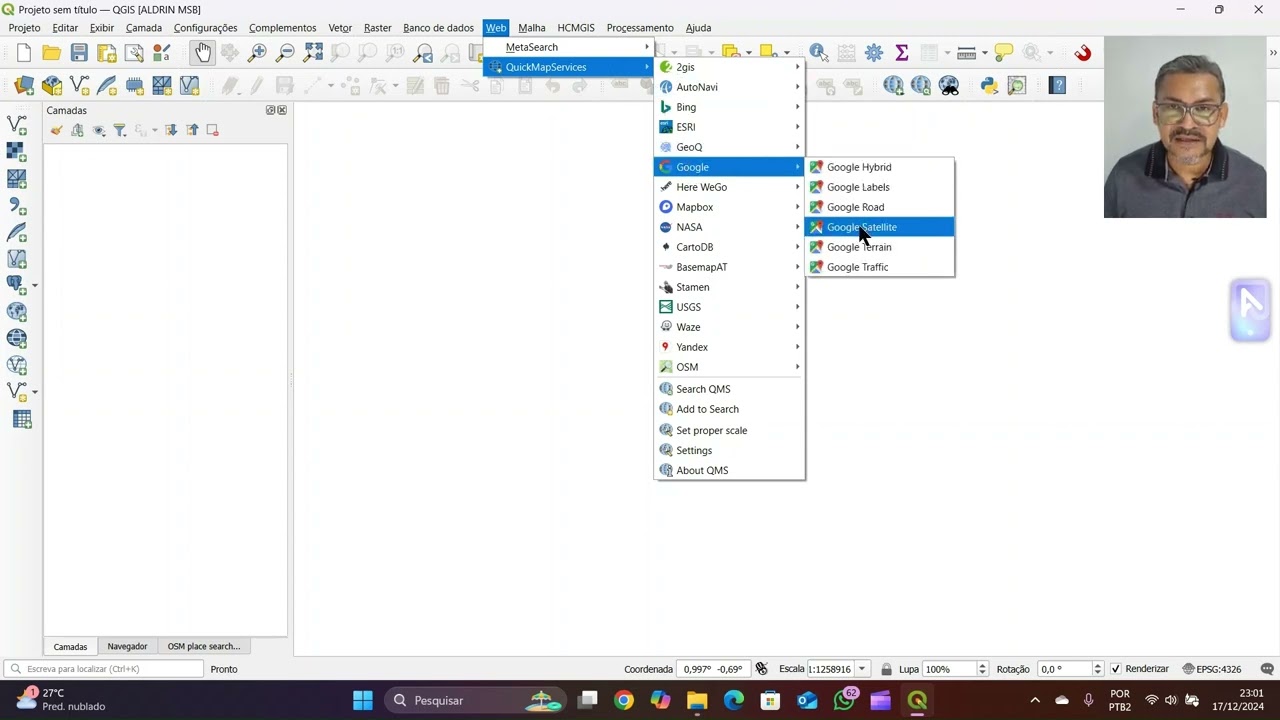Viewport: 1280px width, 720px height.
Task: Open Data Source Manager icon
Action: coord(24,86)
